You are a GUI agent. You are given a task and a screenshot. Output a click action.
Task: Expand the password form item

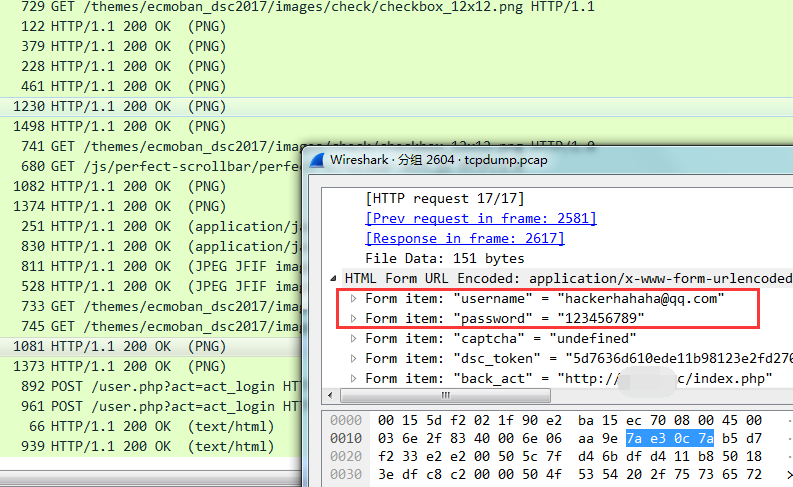coord(354,319)
